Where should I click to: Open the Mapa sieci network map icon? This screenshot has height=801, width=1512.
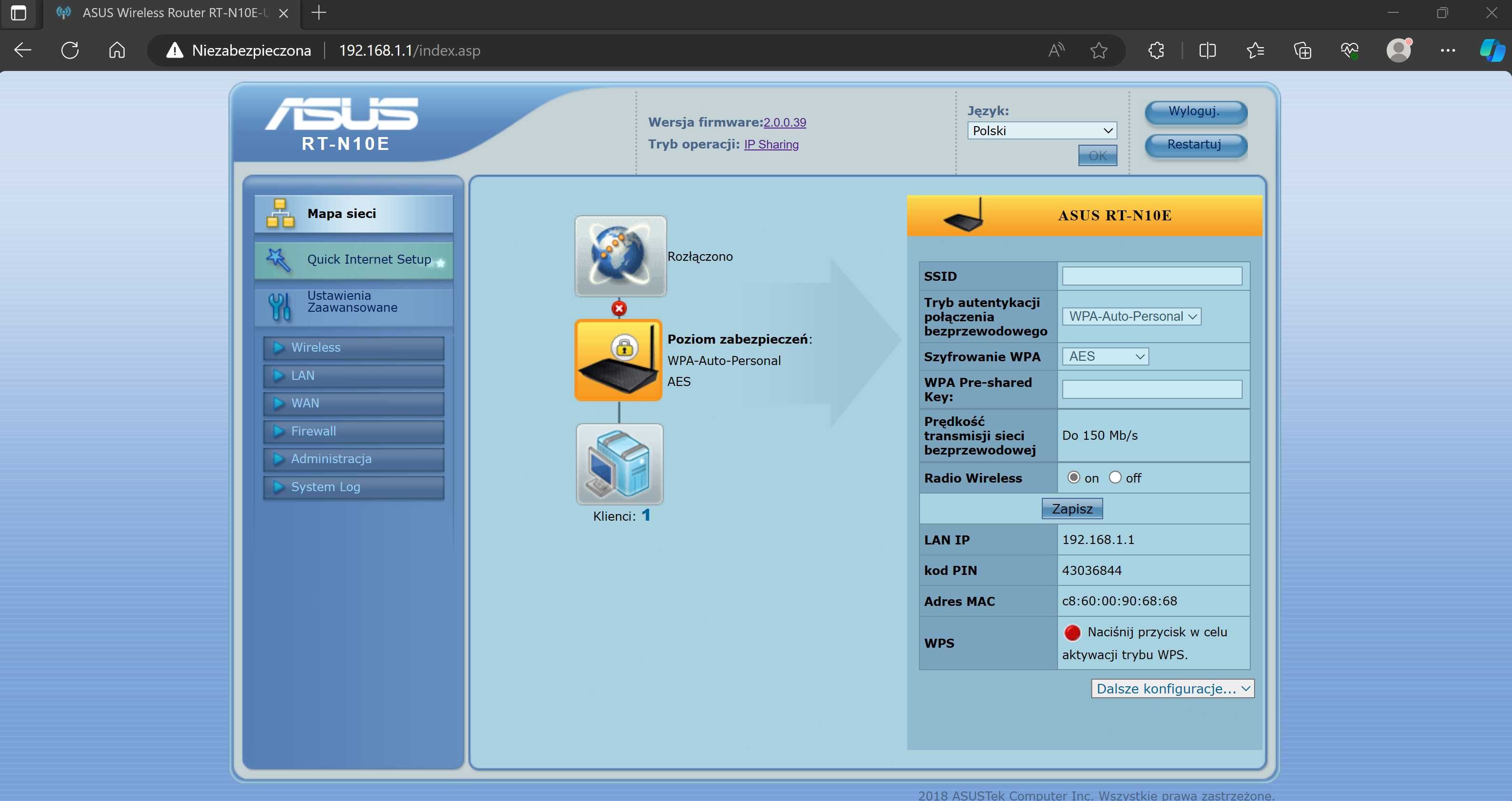click(280, 213)
